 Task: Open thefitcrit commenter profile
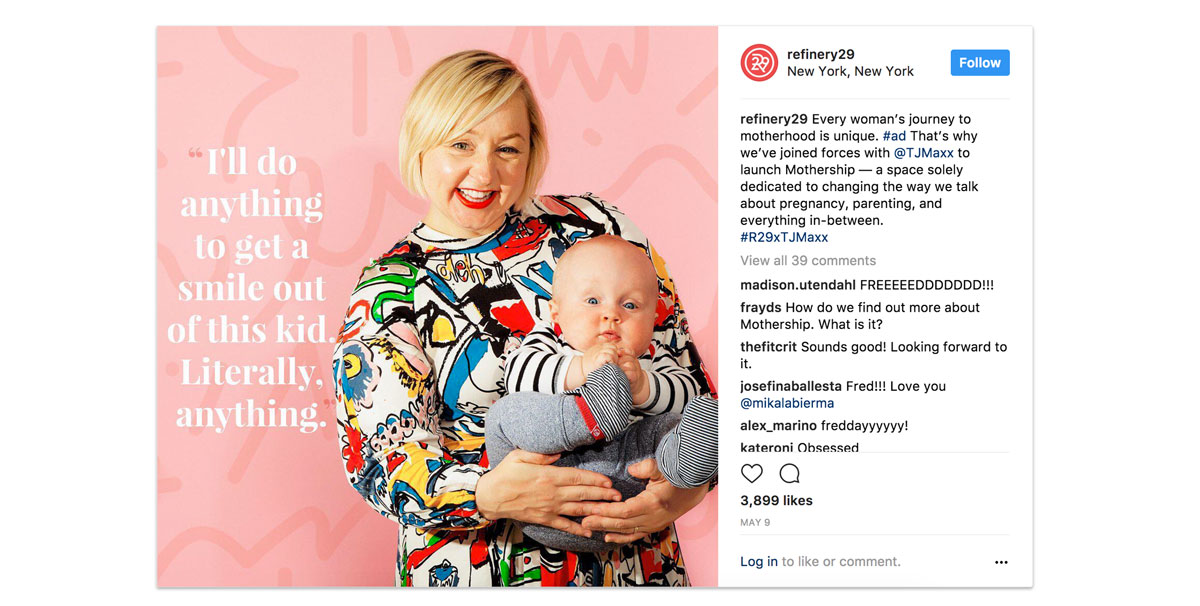770,347
